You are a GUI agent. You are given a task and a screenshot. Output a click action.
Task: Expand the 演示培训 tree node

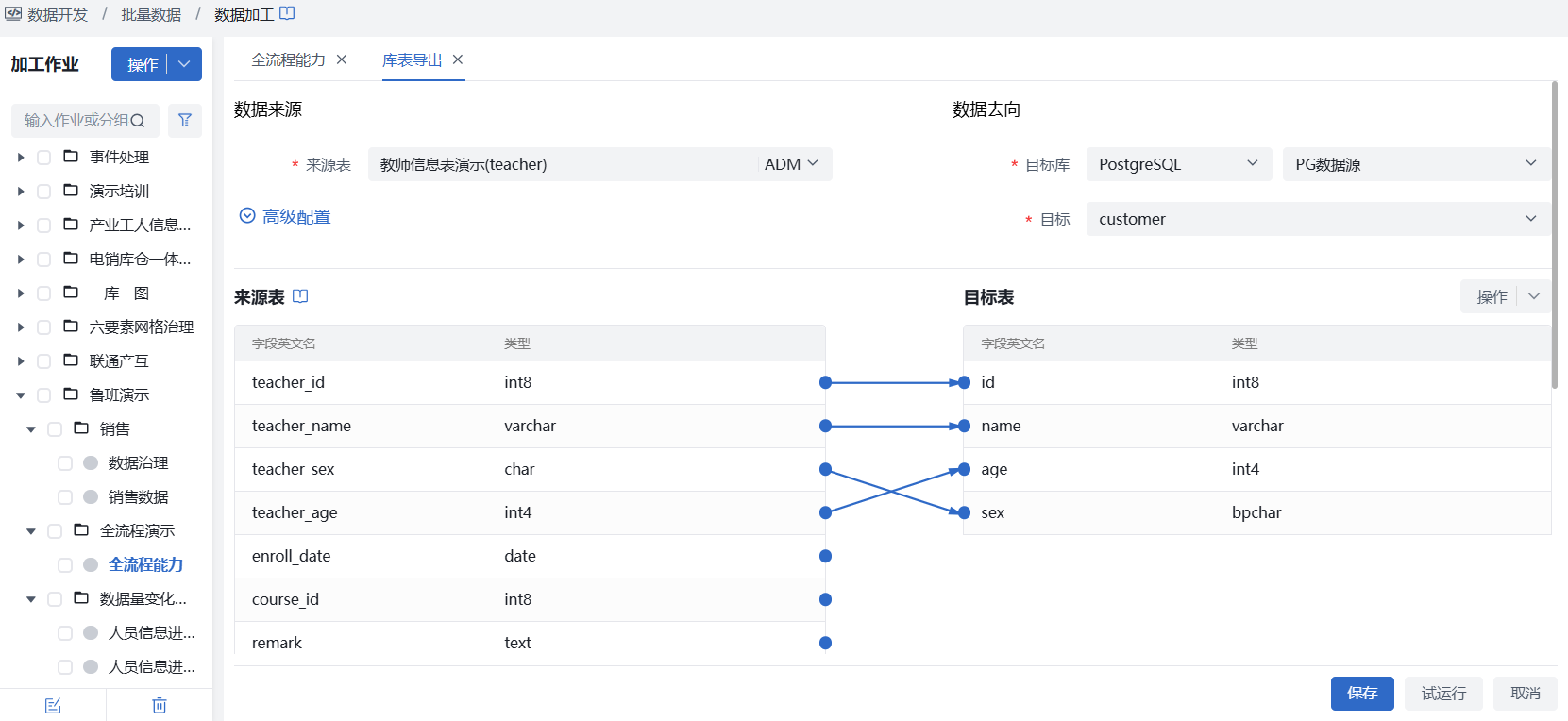click(21, 192)
